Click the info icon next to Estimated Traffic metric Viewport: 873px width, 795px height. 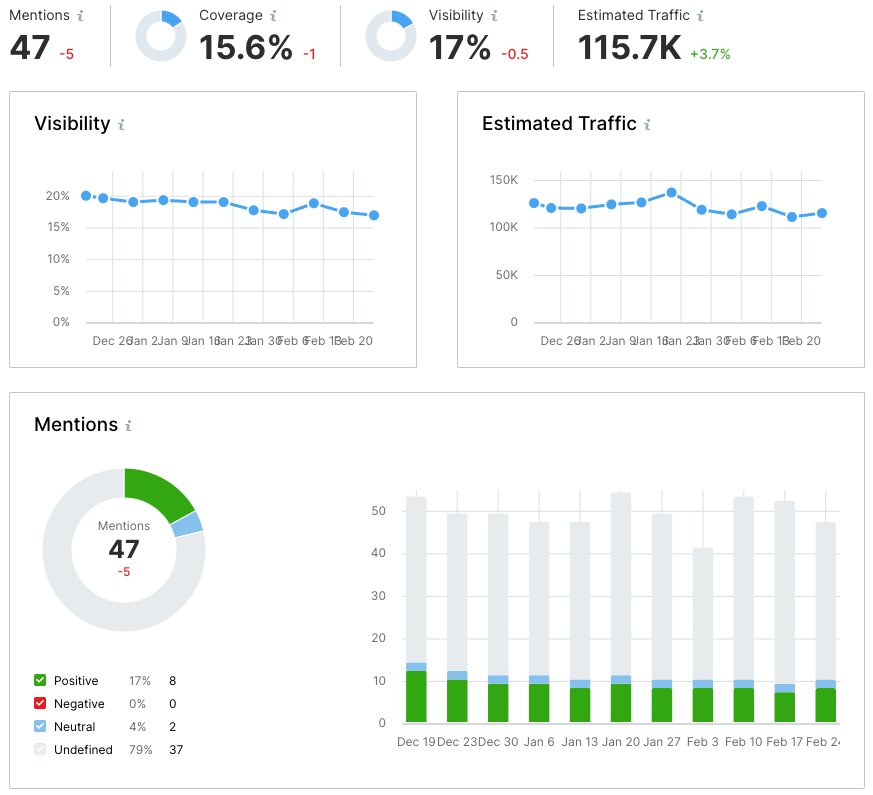pyautogui.click(x=700, y=16)
